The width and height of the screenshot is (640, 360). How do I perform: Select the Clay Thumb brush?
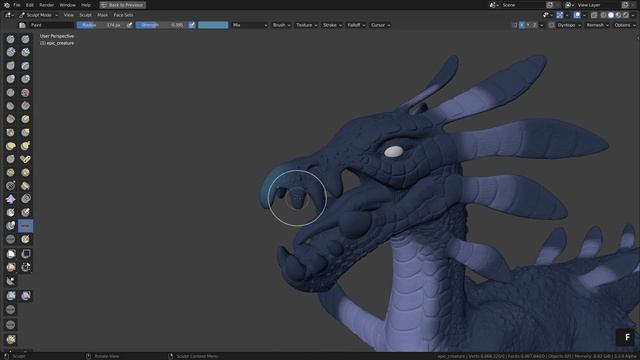coord(11,66)
